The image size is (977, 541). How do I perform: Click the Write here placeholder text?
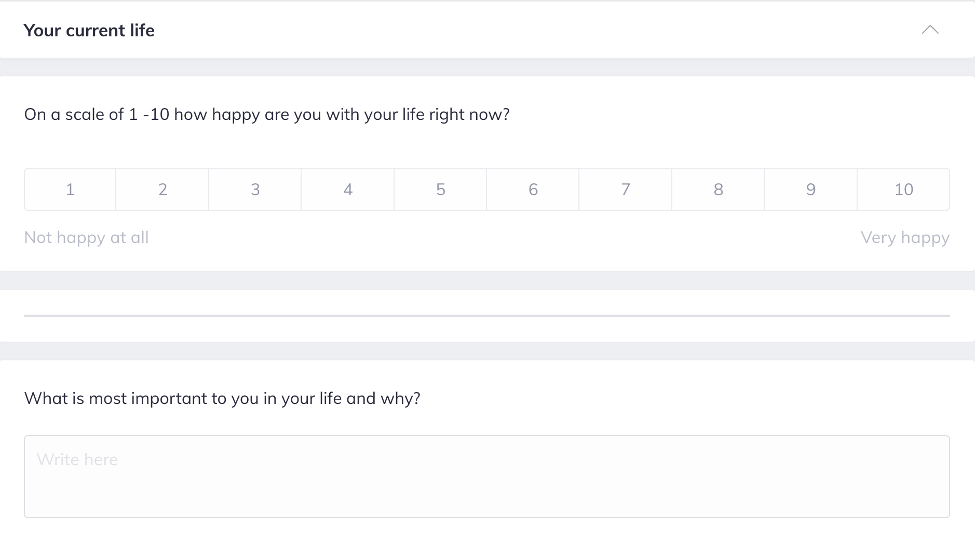(x=77, y=460)
